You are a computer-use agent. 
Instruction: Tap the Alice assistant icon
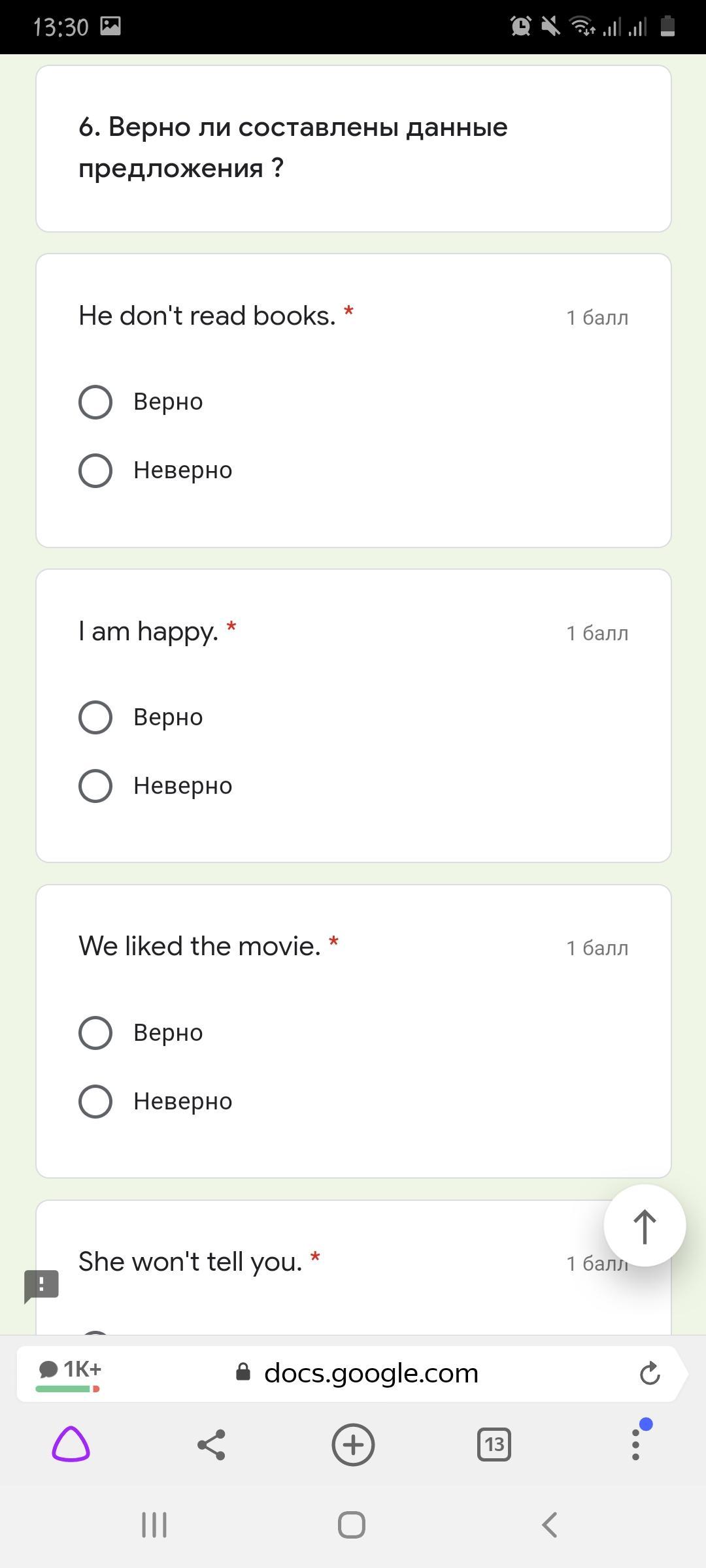pyautogui.click(x=71, y=1444)
